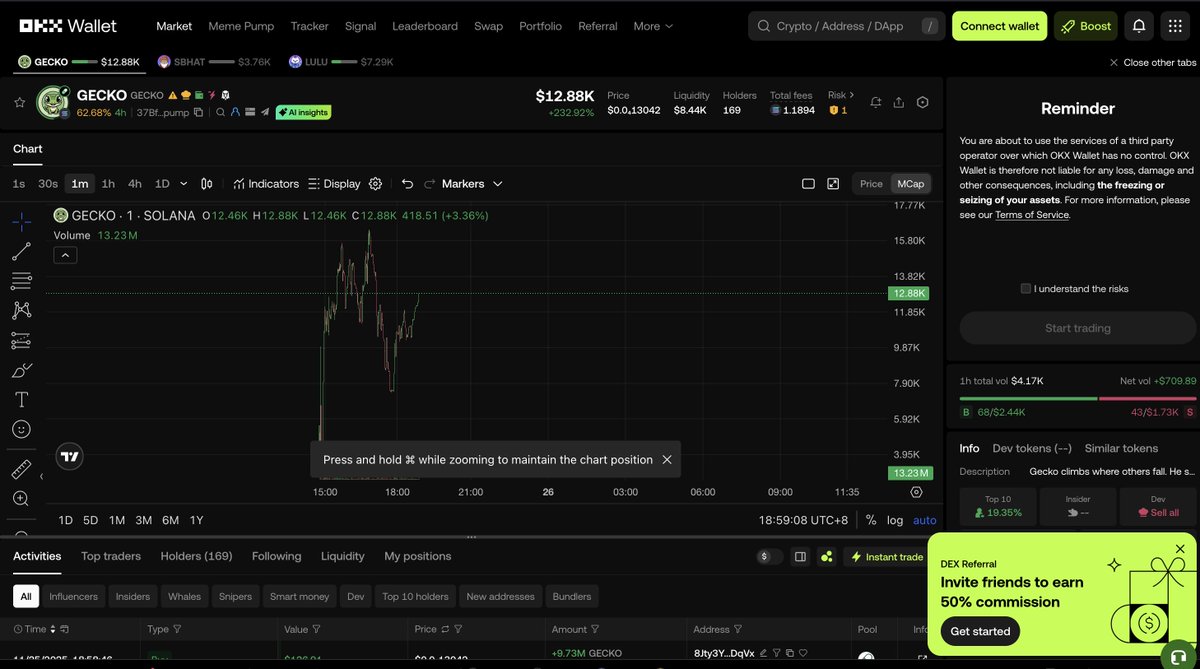Switch to the Top traders tab
Viewport: 1200px width, 669px height.
click(x=111, y=556)
